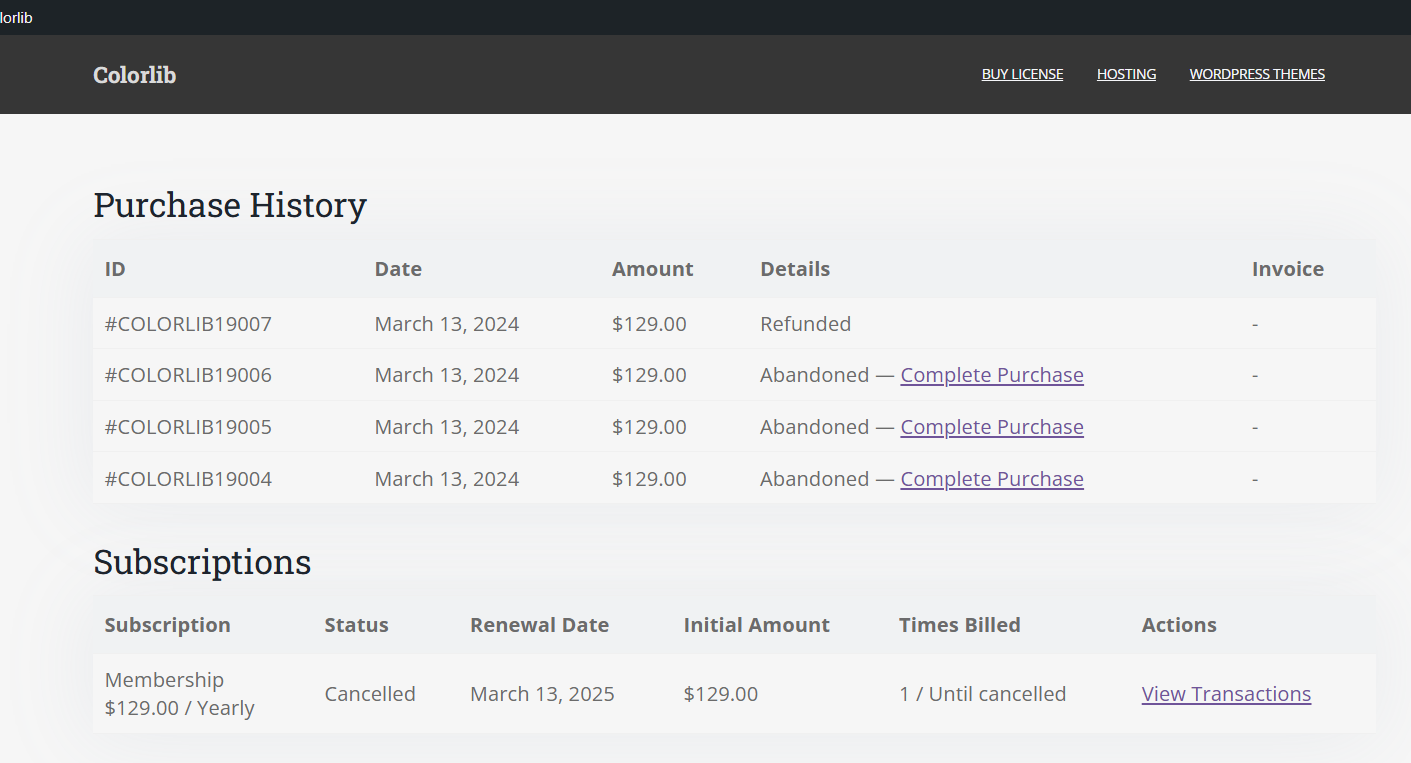Open the WordPress Themes menu link

click(x=1257, y=74)
